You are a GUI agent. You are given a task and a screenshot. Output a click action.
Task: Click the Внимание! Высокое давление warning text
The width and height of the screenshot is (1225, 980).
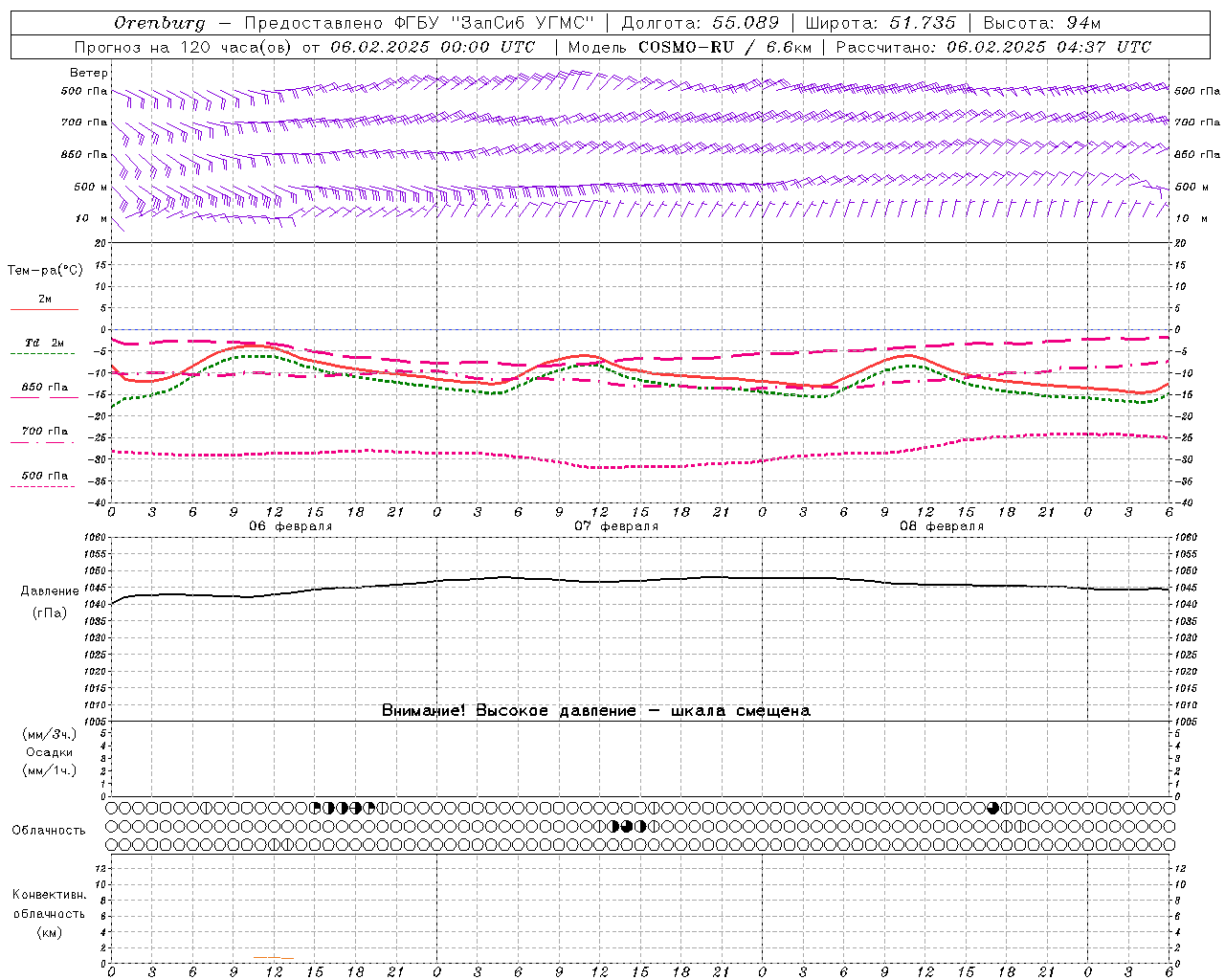click(596, 711)
